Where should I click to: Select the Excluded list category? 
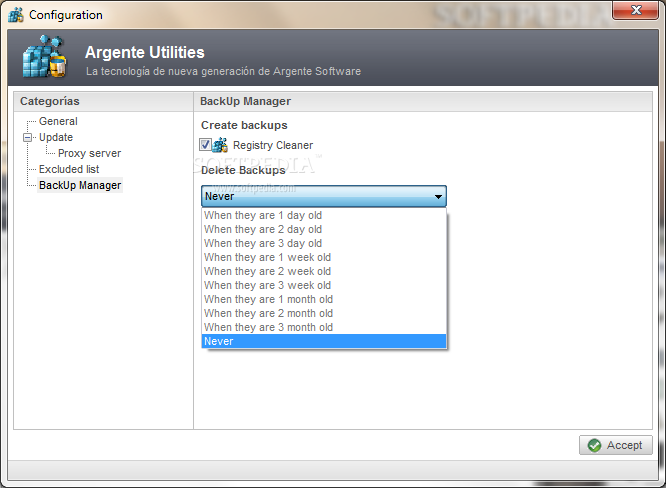point(69,169)
